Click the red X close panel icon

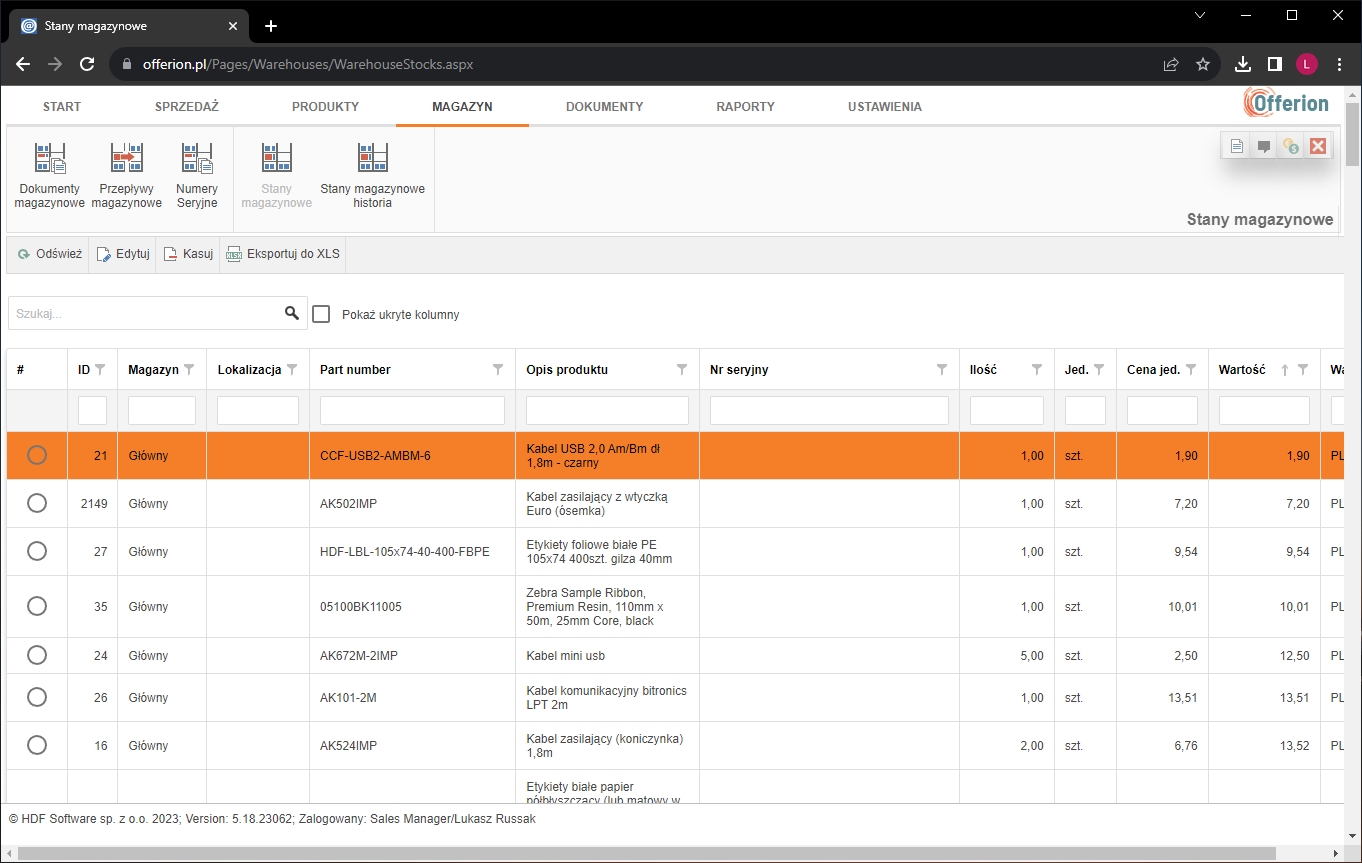tap(1317, 145)
